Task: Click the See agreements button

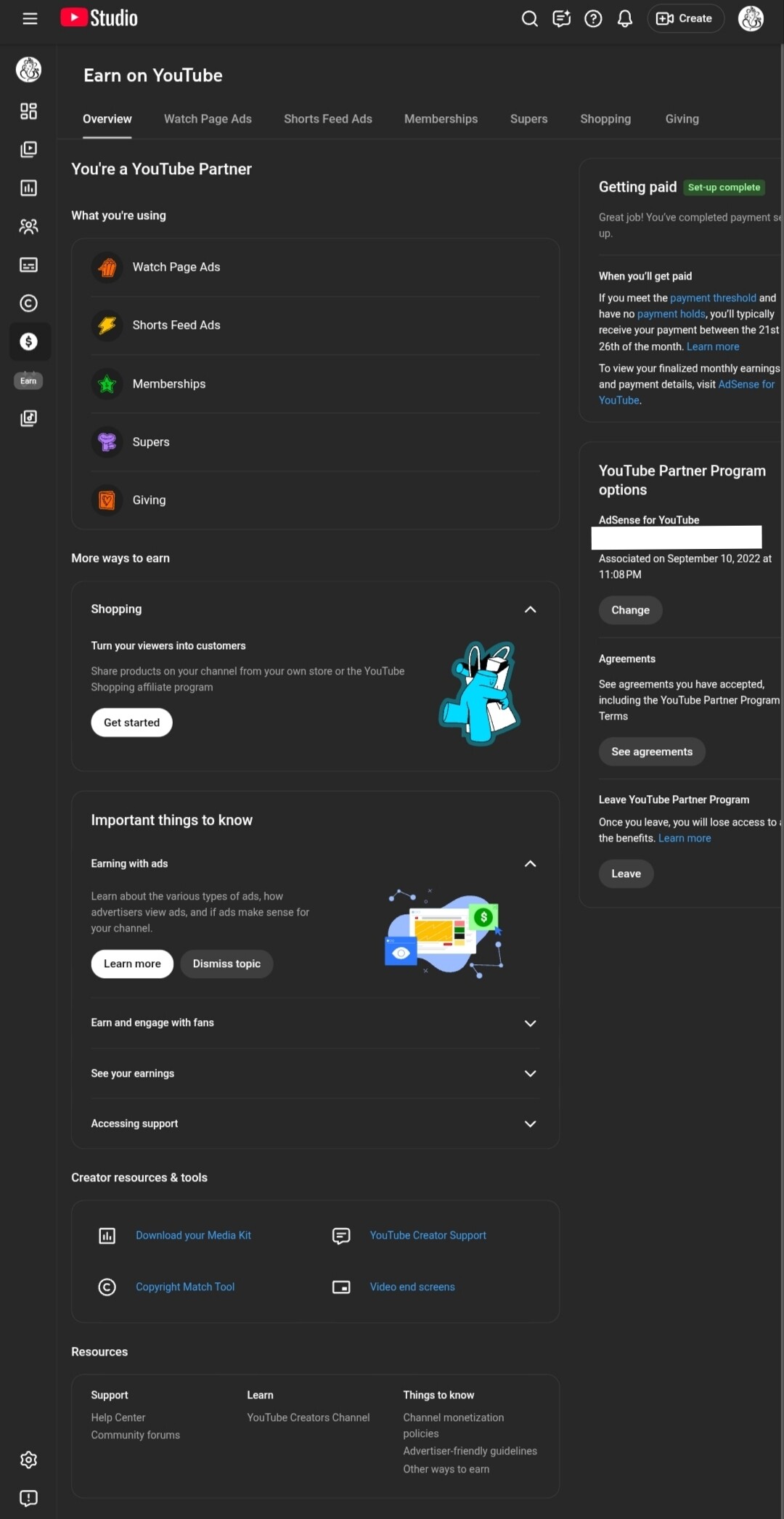Action: [651, 752]
